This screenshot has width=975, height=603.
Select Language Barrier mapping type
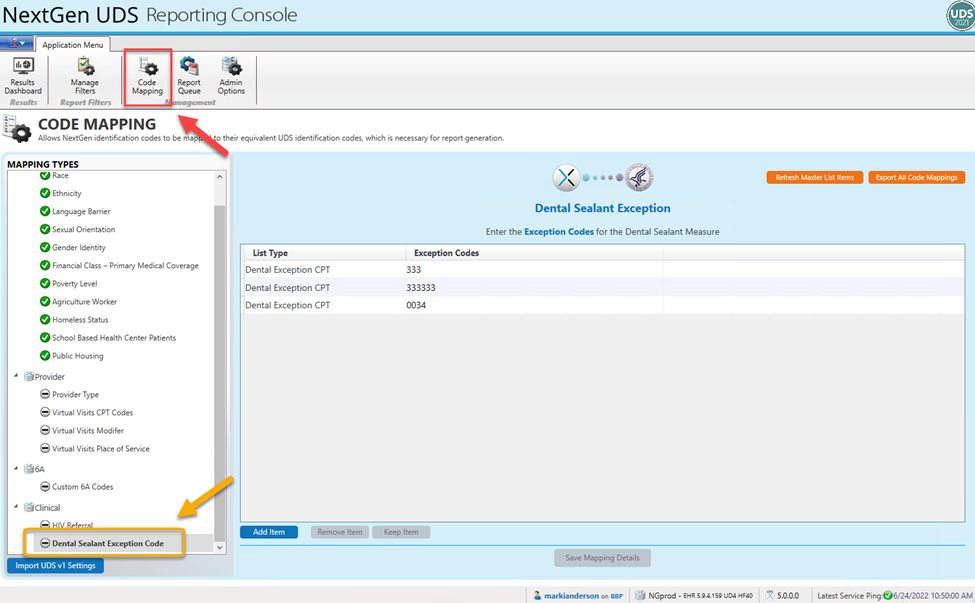tap(81, 211)
